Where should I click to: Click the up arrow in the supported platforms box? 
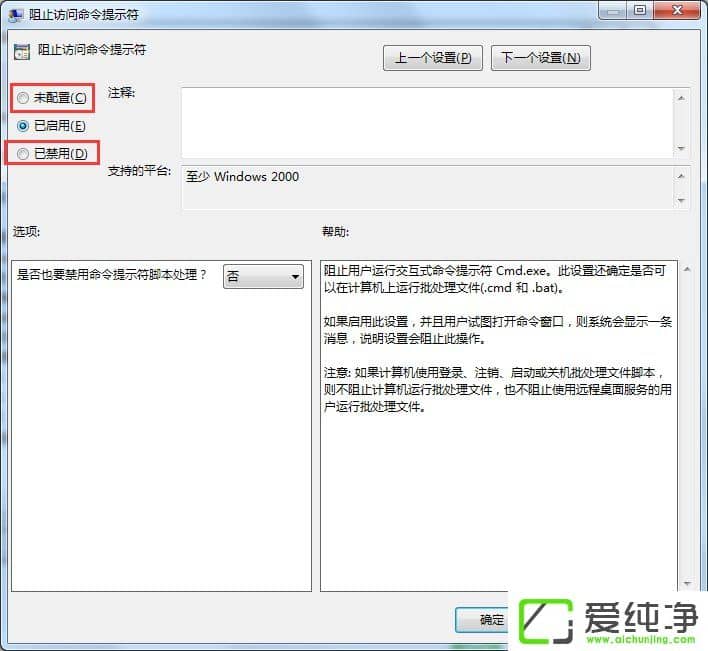[x=681, y=176]
